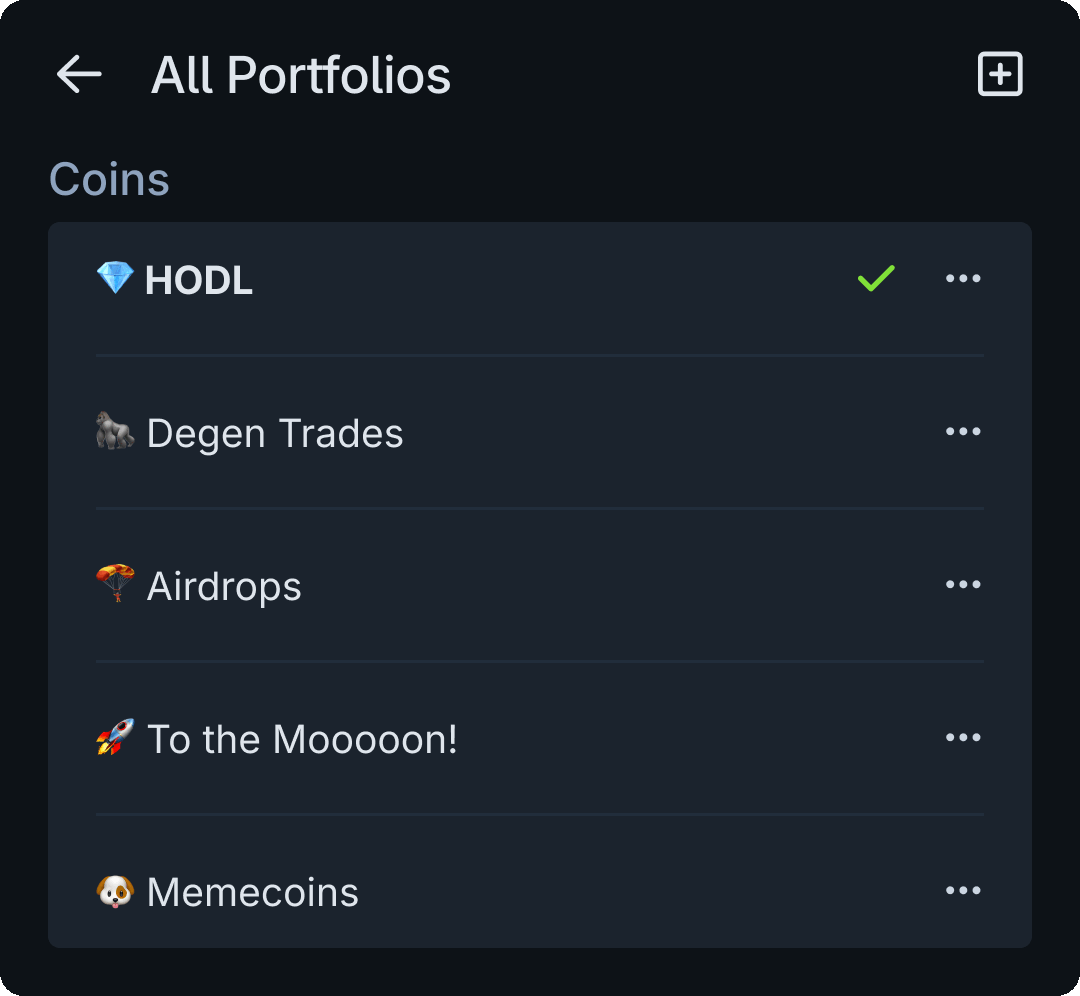
Task: Open the Airdrops portfolio
Action: point(224,586)
